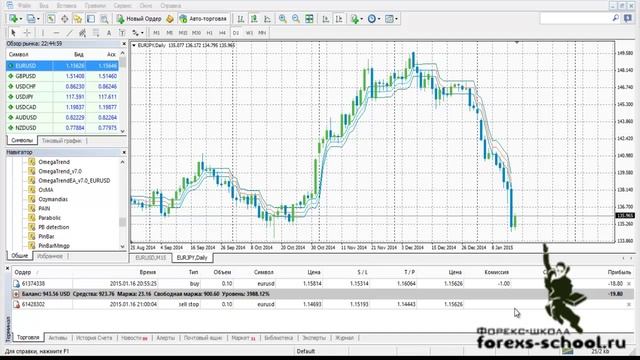
Task: Select the crosshair tool
Action: [x=27, y=33]
